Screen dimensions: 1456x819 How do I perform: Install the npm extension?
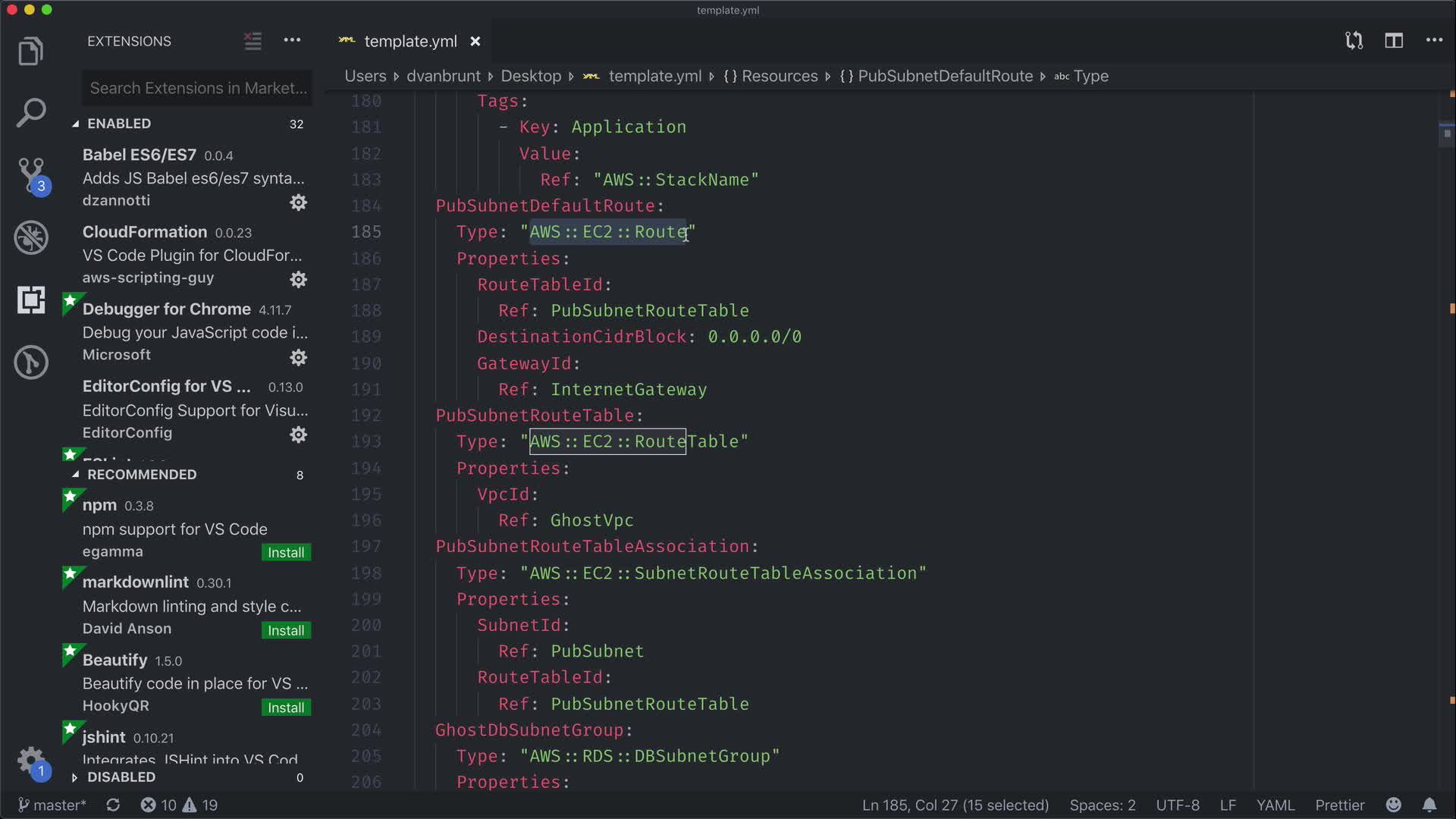(x=286, y=553)
